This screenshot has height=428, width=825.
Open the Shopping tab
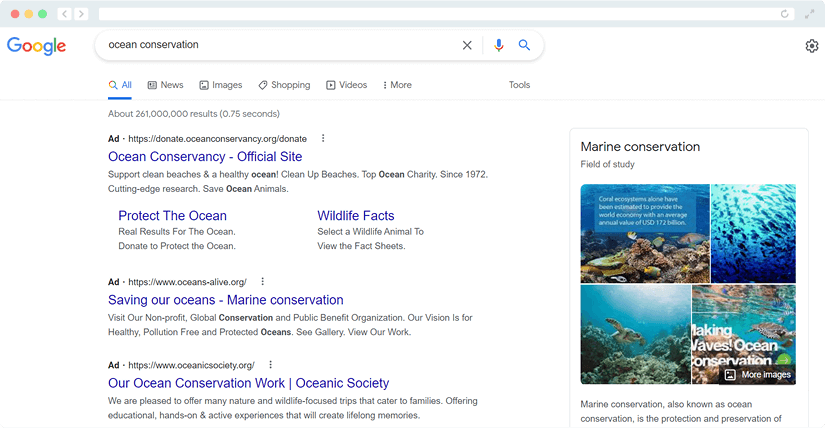point(284,85)
